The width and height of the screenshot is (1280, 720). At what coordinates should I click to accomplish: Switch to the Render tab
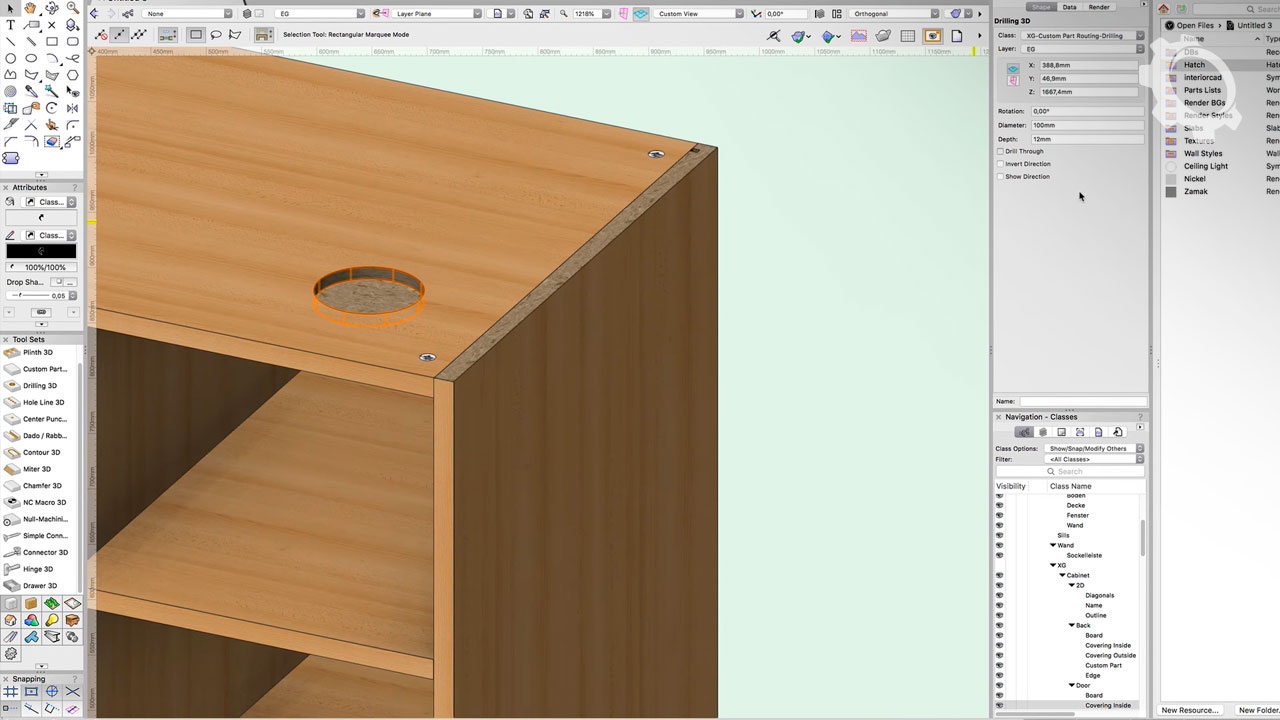click(1098, 7)
